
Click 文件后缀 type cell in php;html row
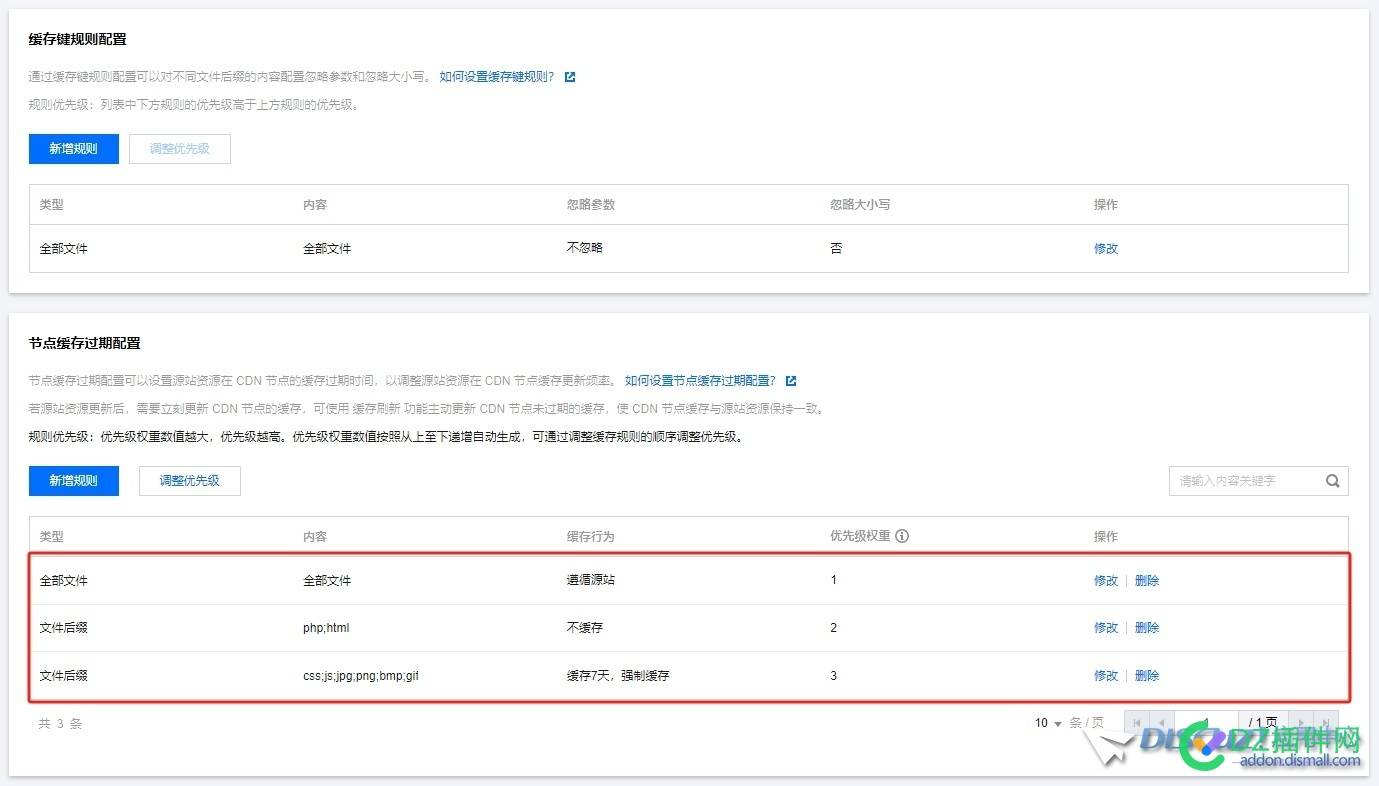click(x=64, y=628)
